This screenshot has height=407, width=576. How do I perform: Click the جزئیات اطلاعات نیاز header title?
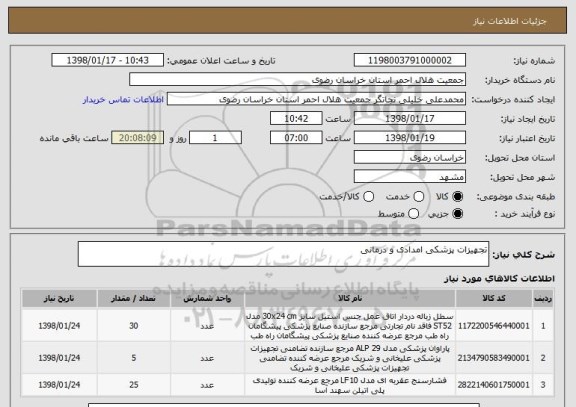[x=510, y=21]
